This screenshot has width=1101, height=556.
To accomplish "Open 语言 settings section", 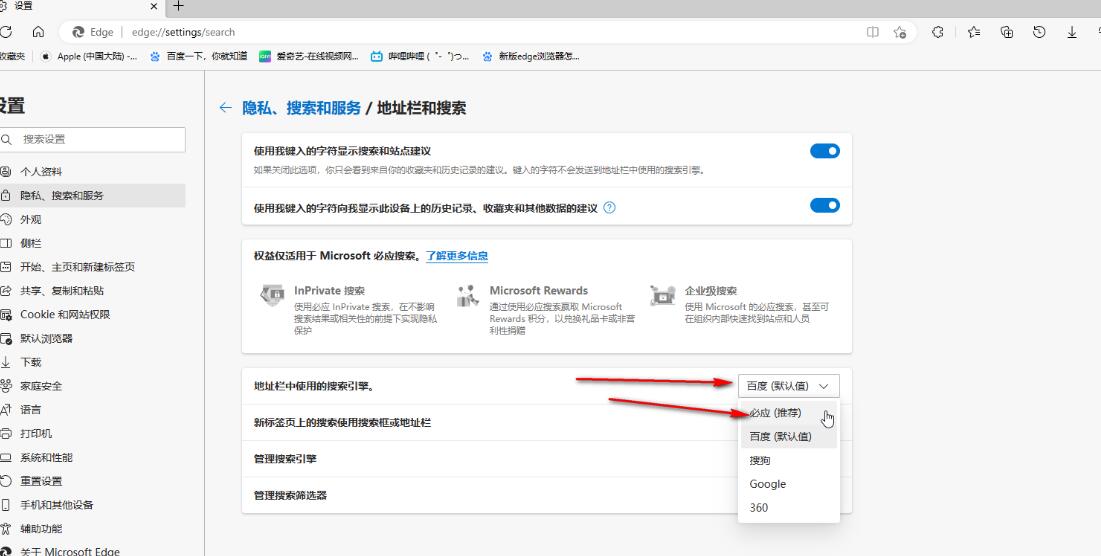I will click(x=93, y=409).
